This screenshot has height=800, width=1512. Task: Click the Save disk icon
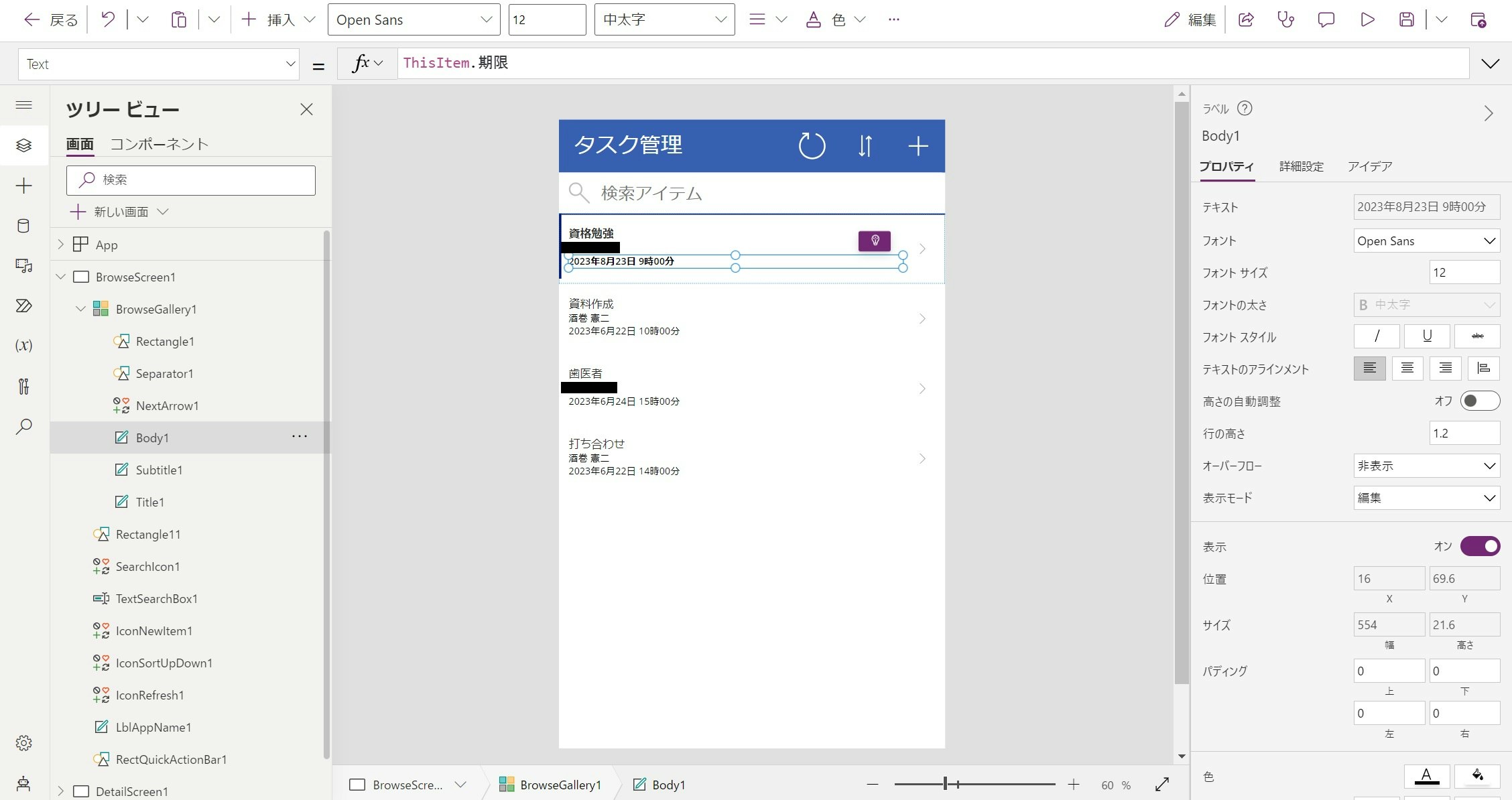(x=1406, y=20)
